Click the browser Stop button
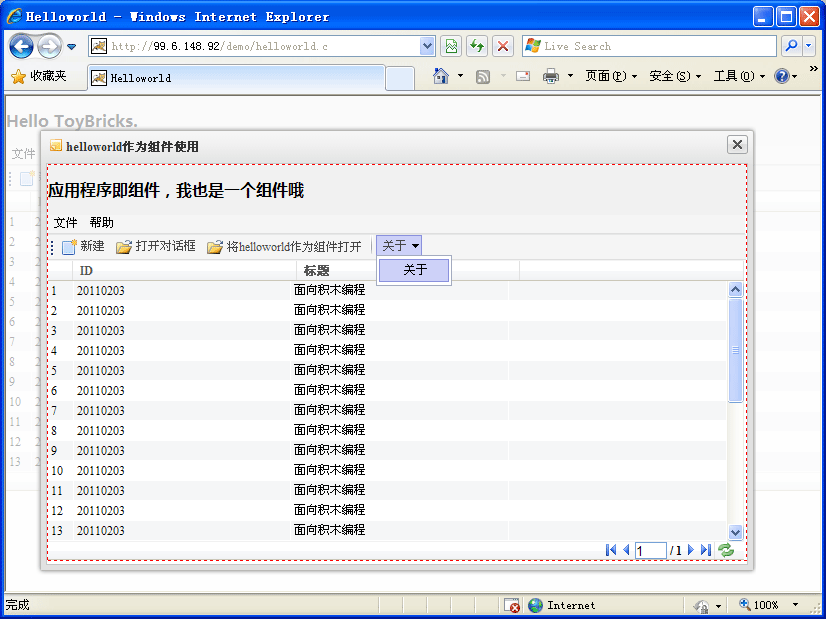 point(503,46)
